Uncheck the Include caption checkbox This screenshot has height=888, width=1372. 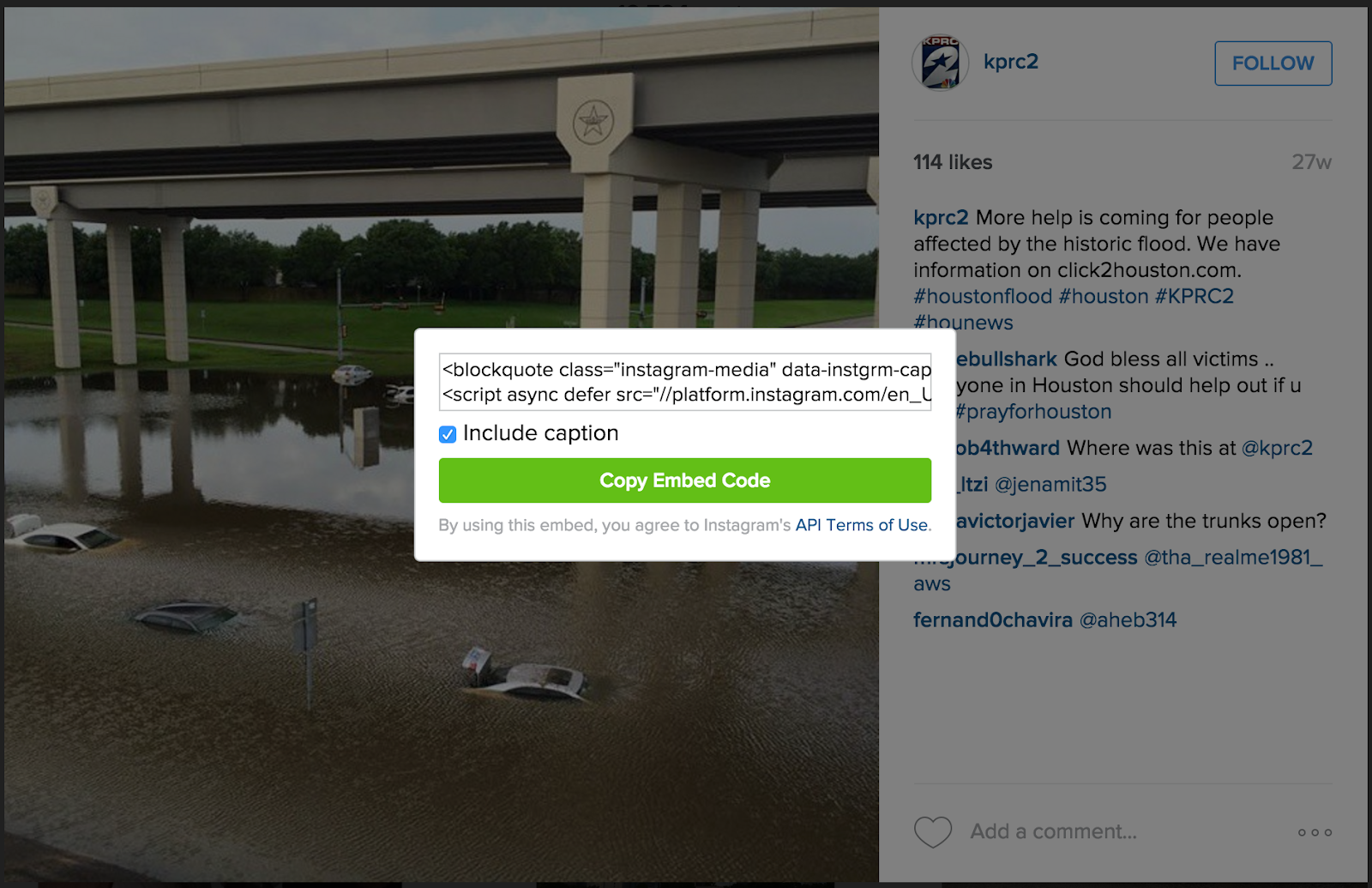point(448,434)
